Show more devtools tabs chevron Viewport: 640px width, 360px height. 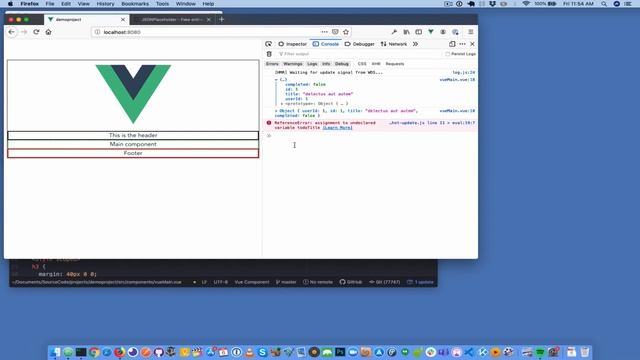[x=416, y=44]
